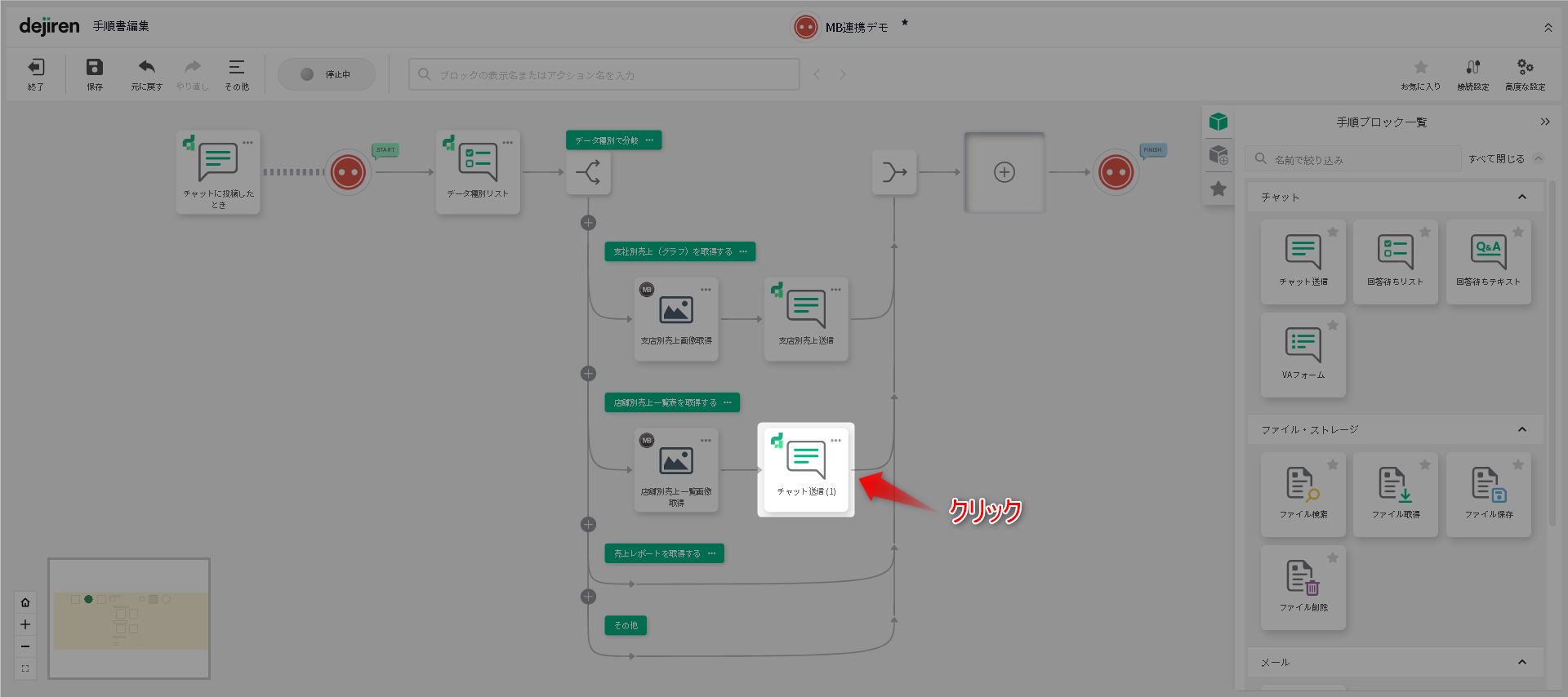Favorite the ファイル保存 palette block

pyautogui.click(x=1518, y=464)
